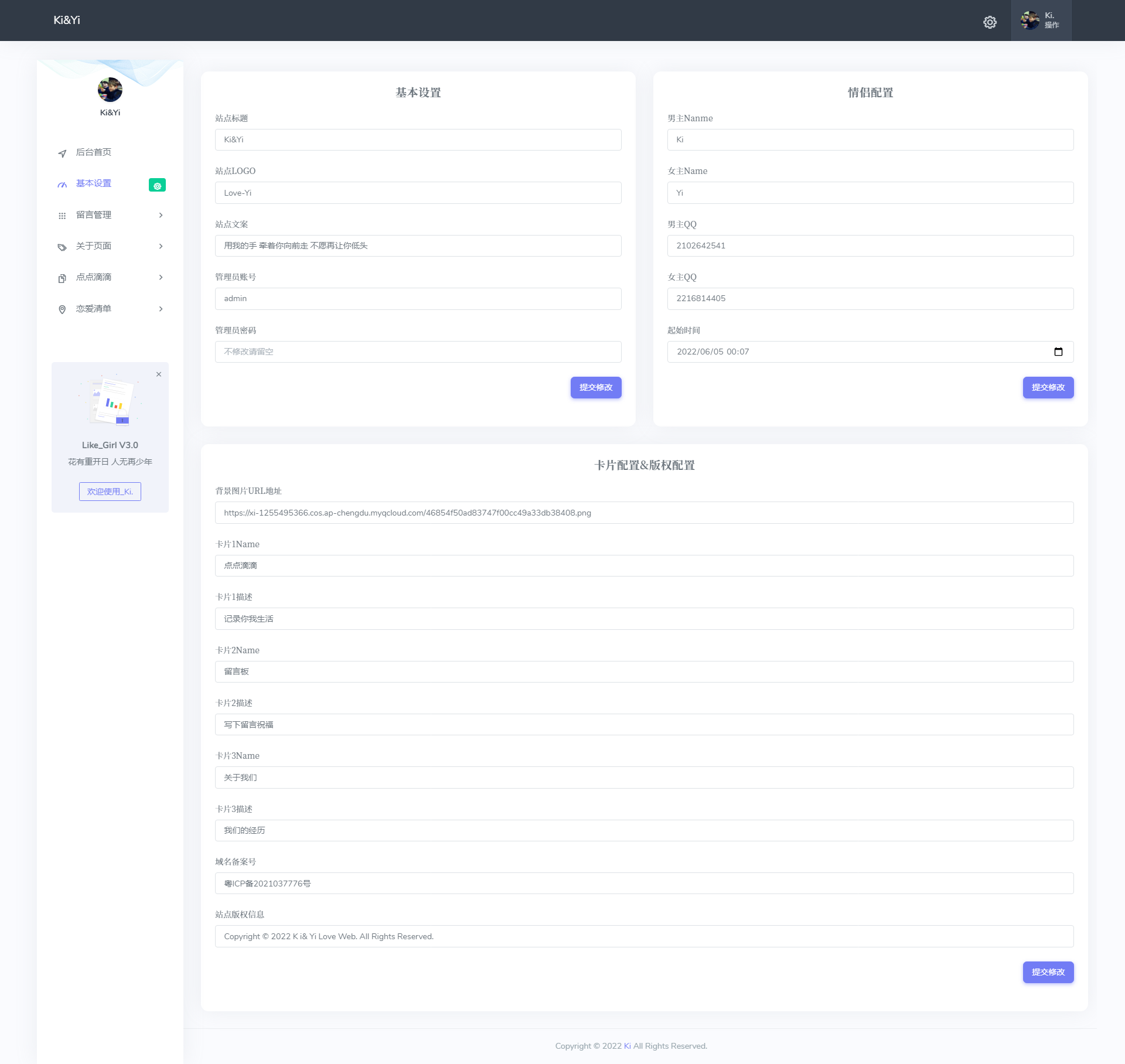
Task: Click the calendar icon in 起始时间 field
Action: pyautogui.click(x=1058, y=352)
